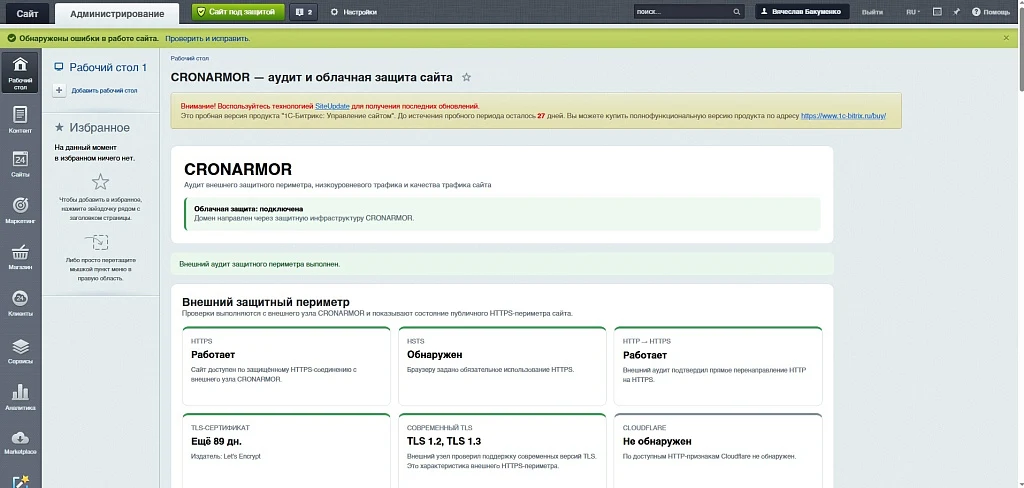Click the HTTP → HTTPS Работает card

[x=718, y=366]
